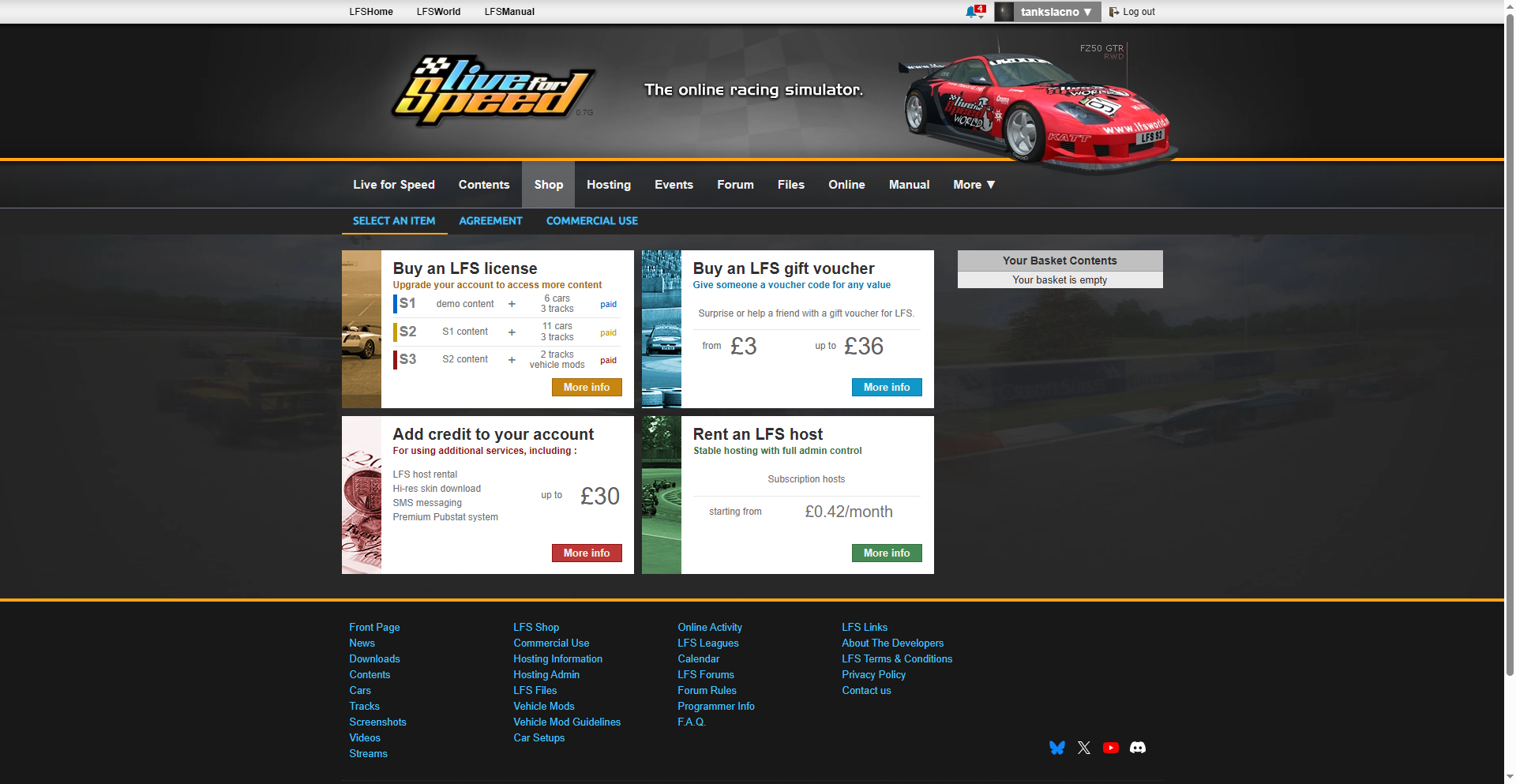
Task: Click the Live for Speed logo
Action: pos(493,90)
